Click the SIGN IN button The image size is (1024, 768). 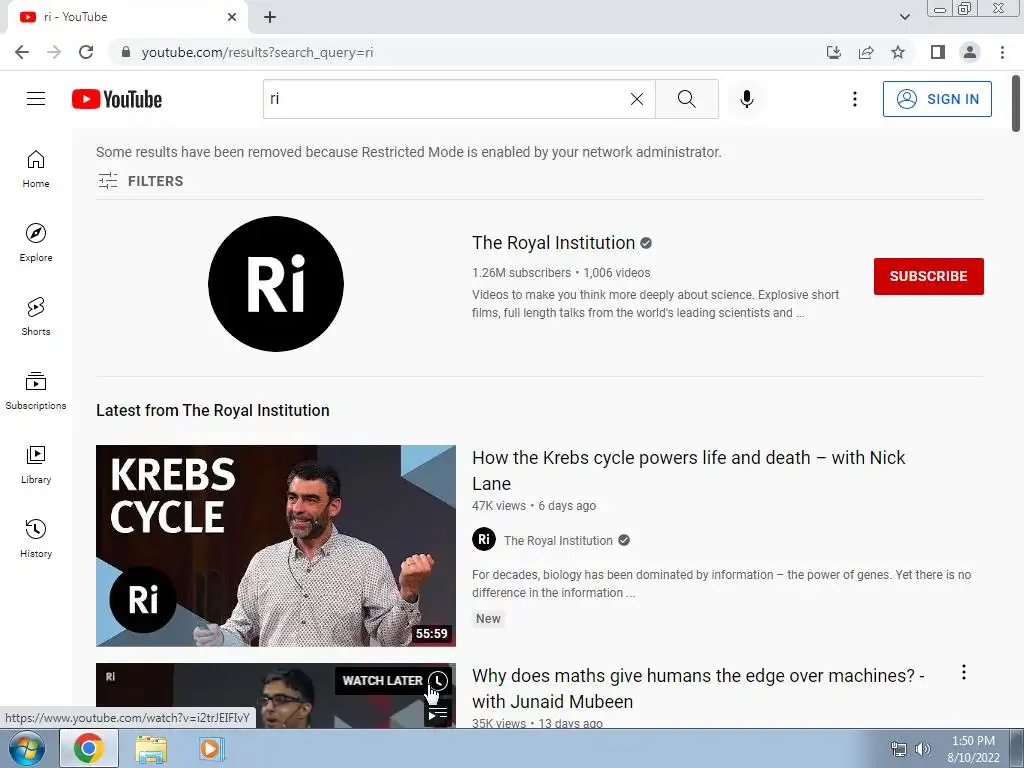point(937,99)
